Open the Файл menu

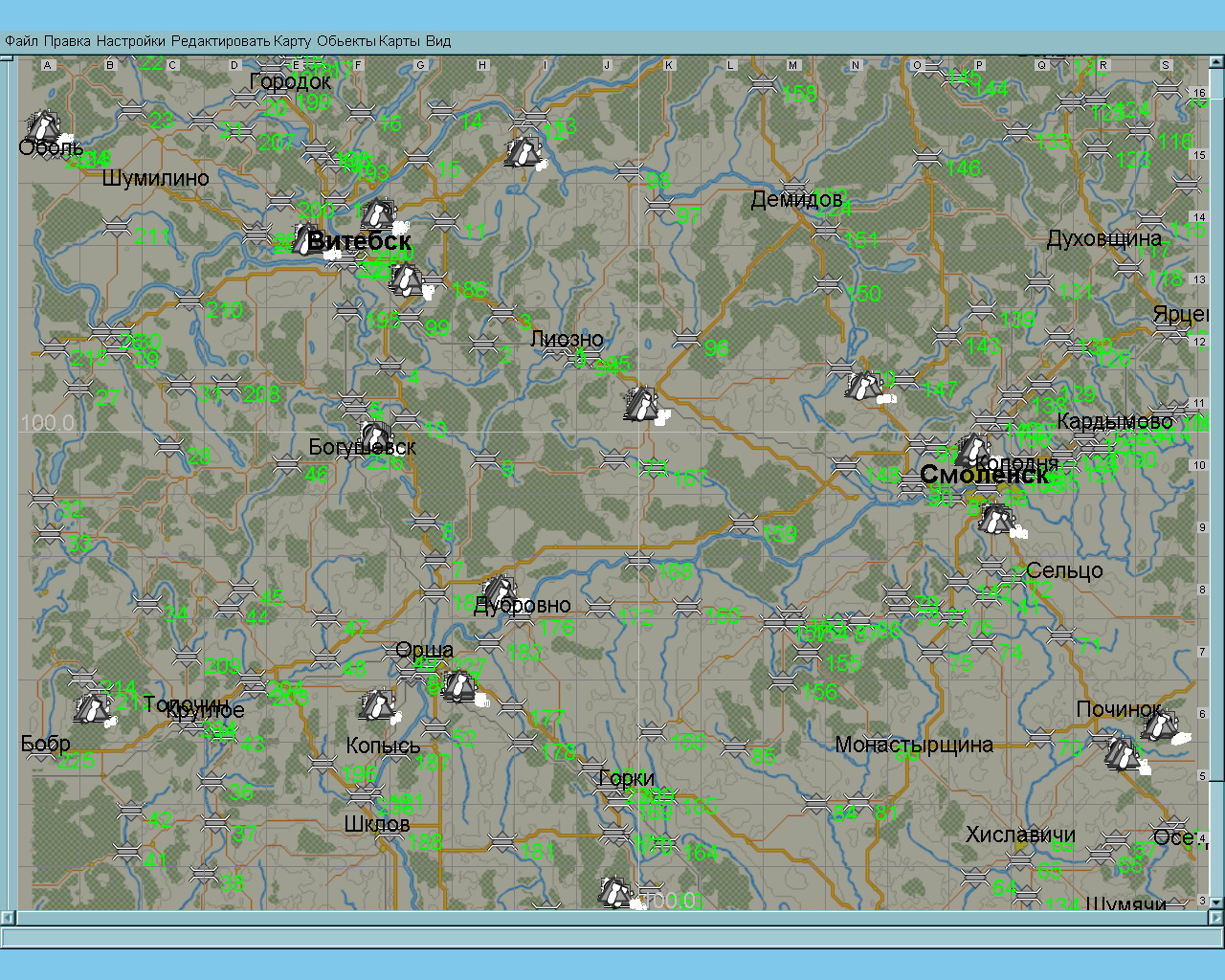tap(21, 41)
